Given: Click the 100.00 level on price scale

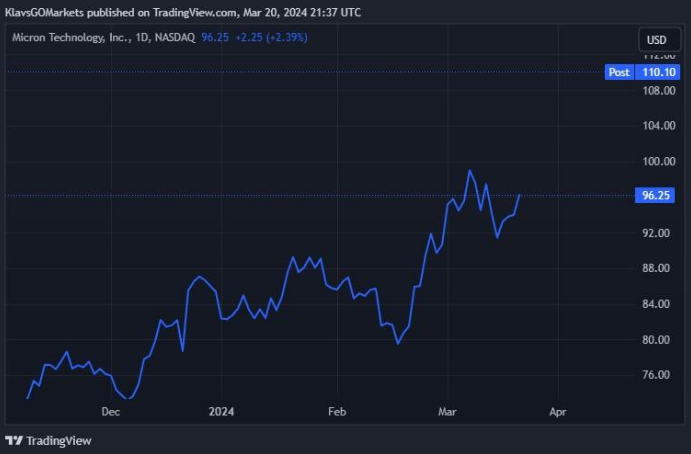Looking at the screenshot, I should [656, 161].
